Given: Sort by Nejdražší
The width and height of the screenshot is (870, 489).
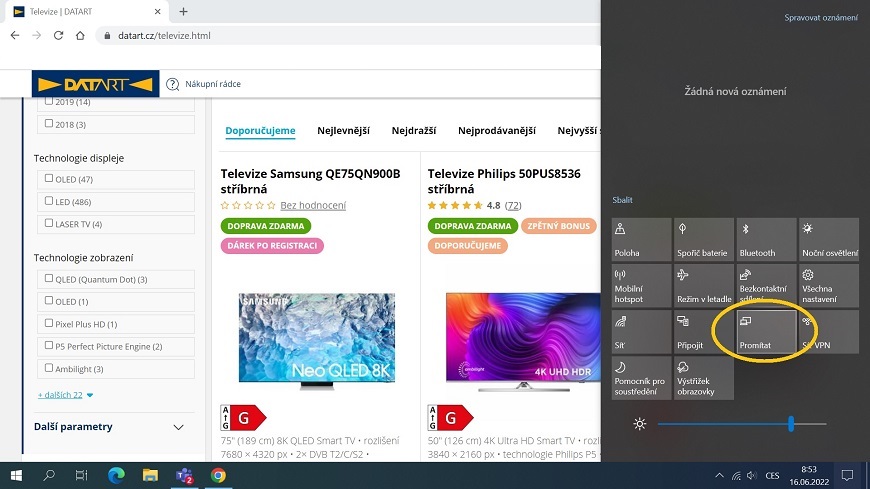Looking at the screenshot, I should 414,130.
